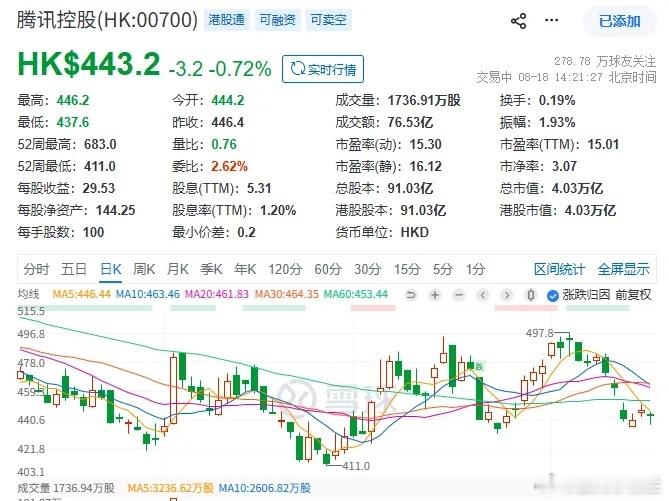Click the 已添加 watchlist button
This screenshot has width=669, height=501.
tap(620, 21)
